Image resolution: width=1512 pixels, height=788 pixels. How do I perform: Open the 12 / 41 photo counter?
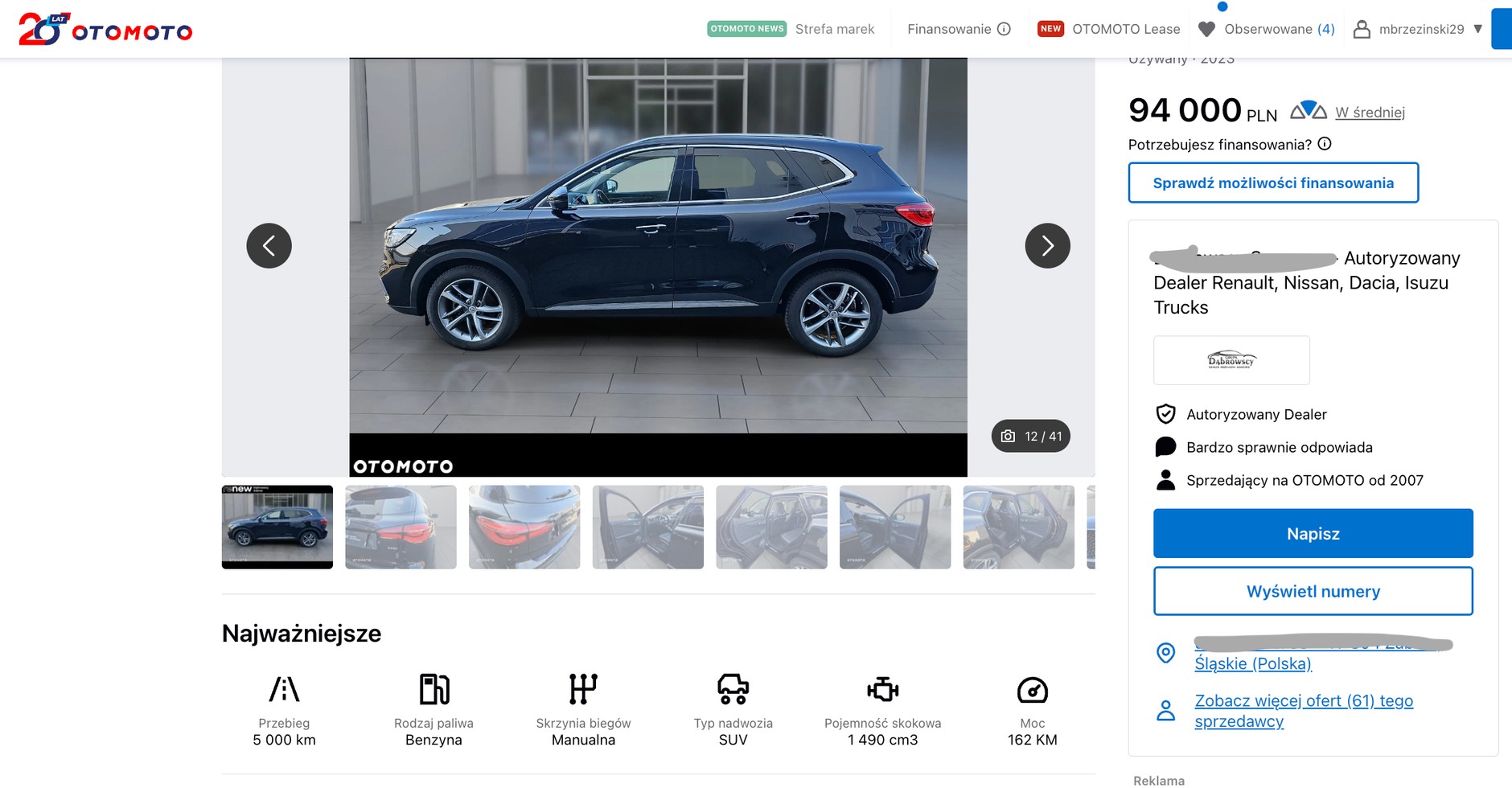1030,436
